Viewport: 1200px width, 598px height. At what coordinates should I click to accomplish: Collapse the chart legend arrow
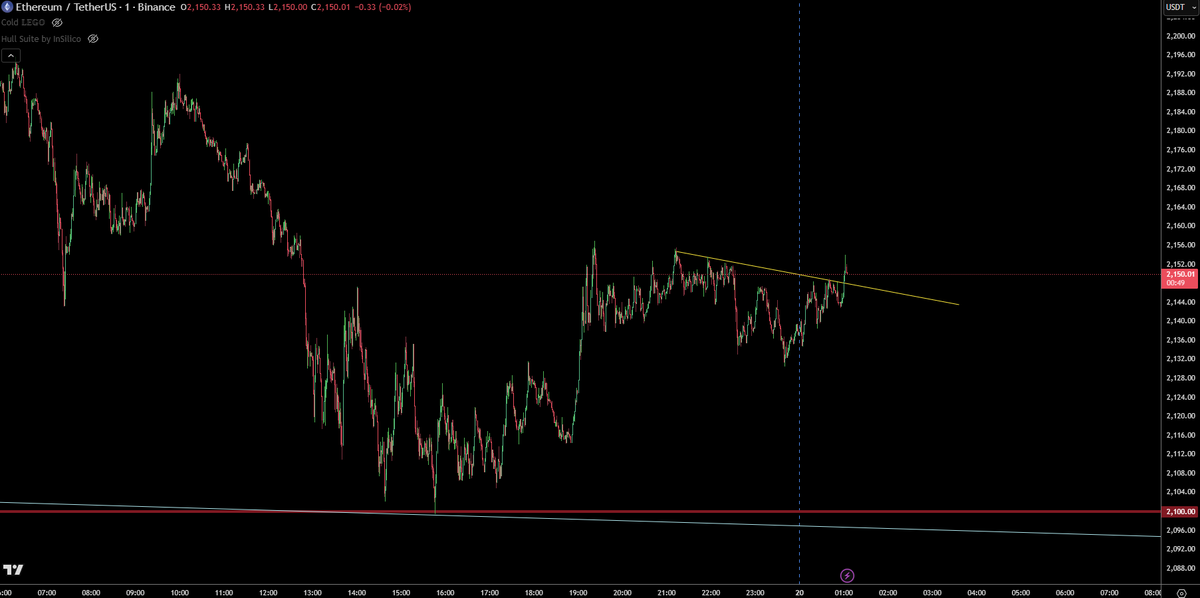click(9, 55)
